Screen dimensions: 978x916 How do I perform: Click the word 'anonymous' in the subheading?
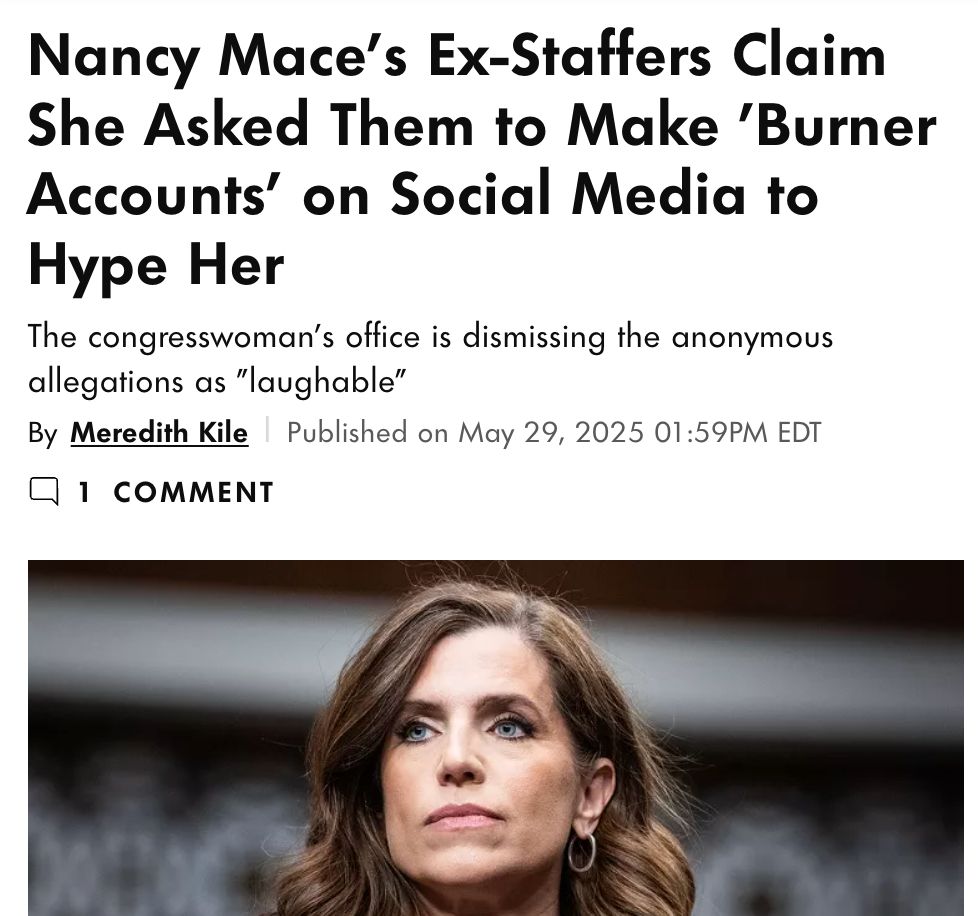pos(752,338)
